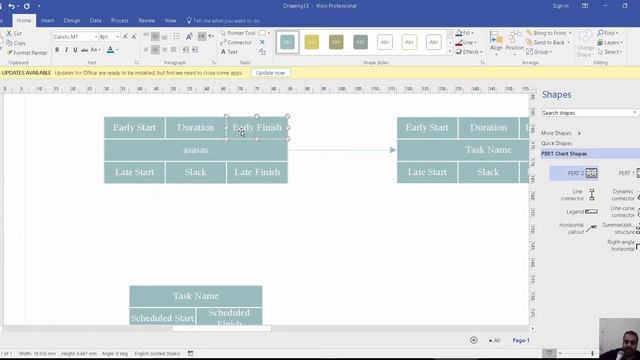The image size is (640, 360).
Task: Toggle Strikethrough formatting
Action: 84,50
